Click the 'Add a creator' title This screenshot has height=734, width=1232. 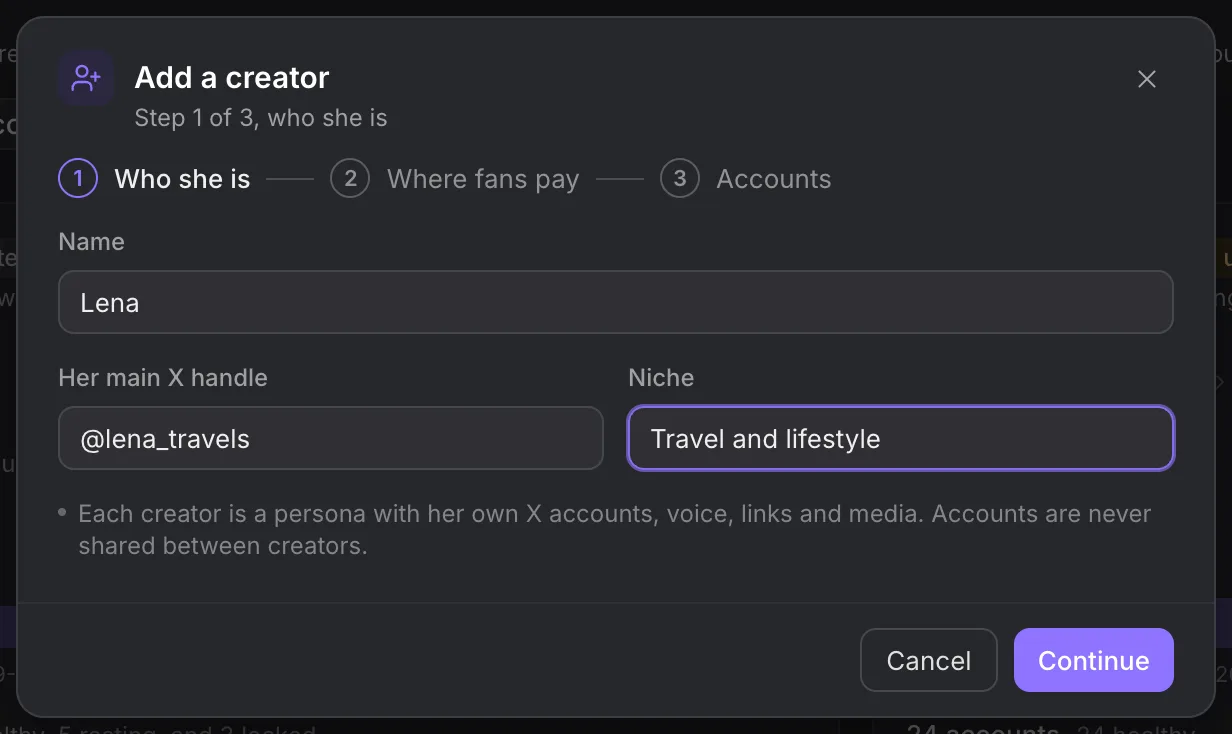point(232,78)
